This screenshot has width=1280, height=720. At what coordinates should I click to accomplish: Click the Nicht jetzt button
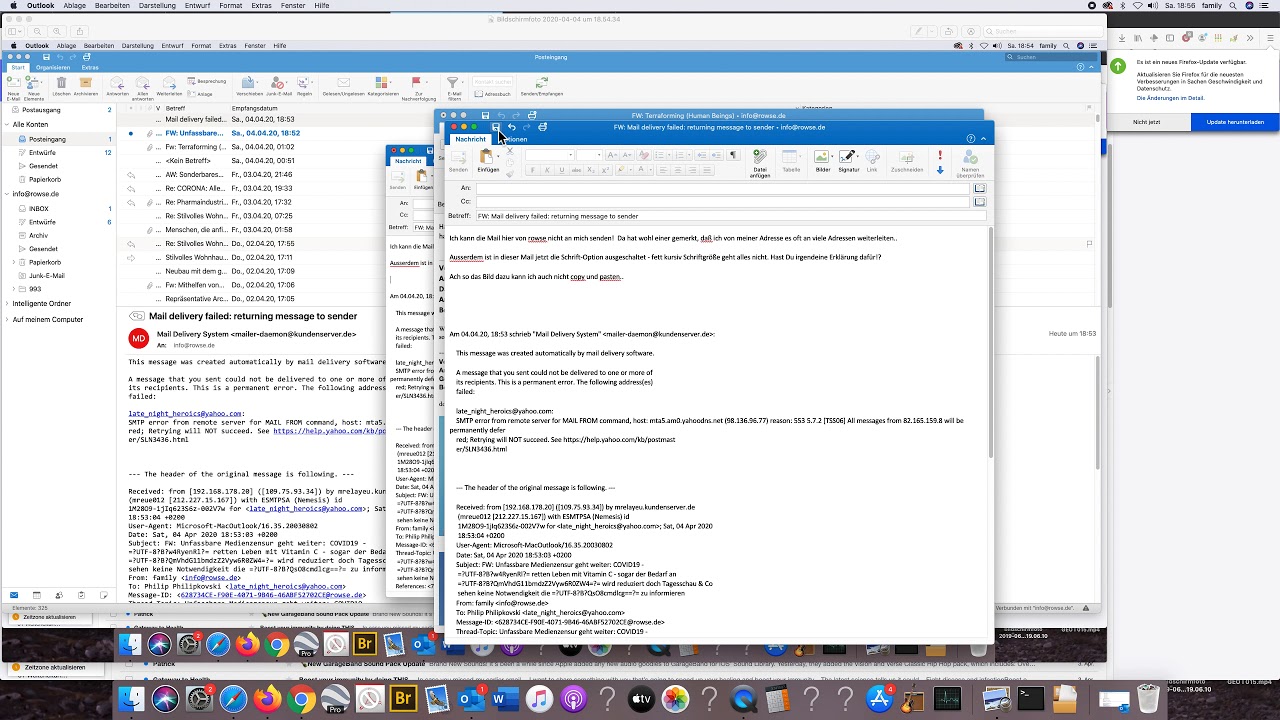click(x=1146, y=122)
